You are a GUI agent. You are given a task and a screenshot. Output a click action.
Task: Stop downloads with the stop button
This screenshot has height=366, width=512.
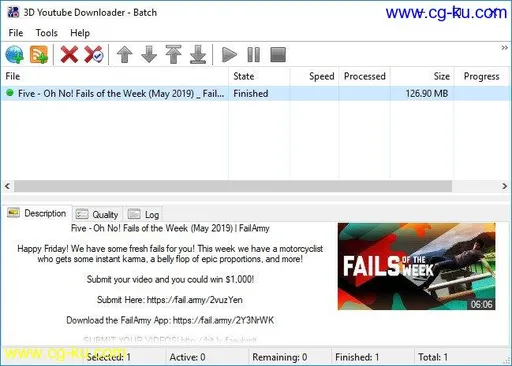point(278,54)
